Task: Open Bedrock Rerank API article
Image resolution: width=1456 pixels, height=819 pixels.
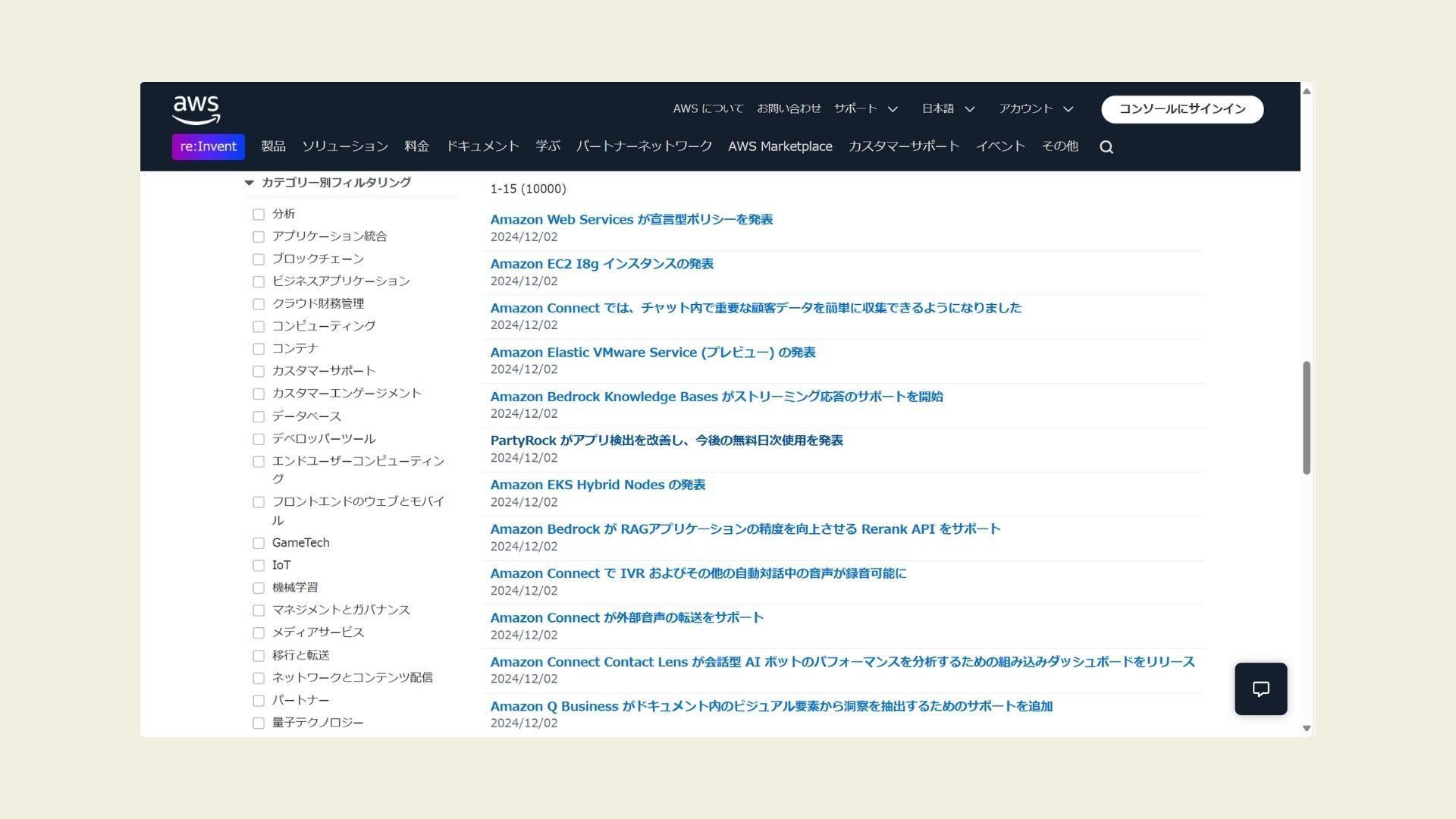Action: click(745, 529)
